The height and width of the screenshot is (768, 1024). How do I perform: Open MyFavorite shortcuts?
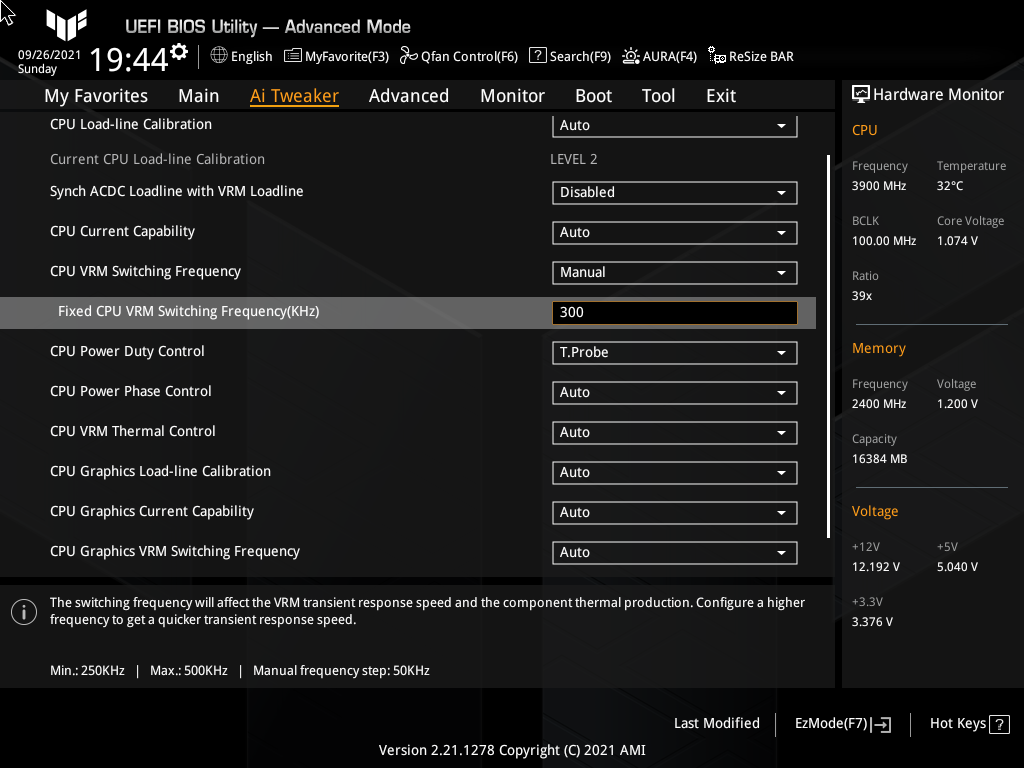tap(336, 56)
